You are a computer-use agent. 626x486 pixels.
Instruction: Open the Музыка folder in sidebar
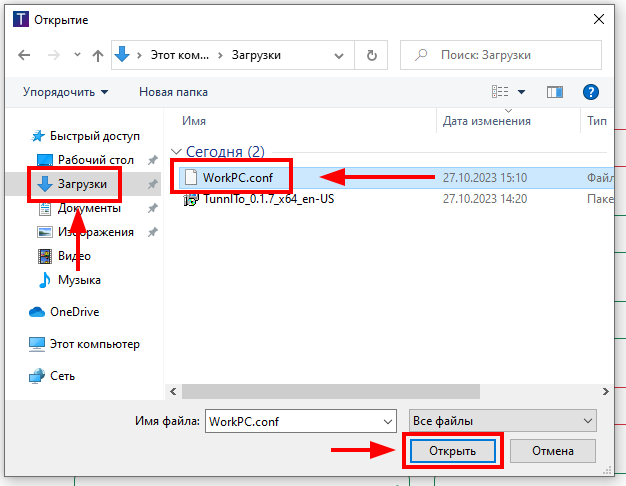pos(78,280)
